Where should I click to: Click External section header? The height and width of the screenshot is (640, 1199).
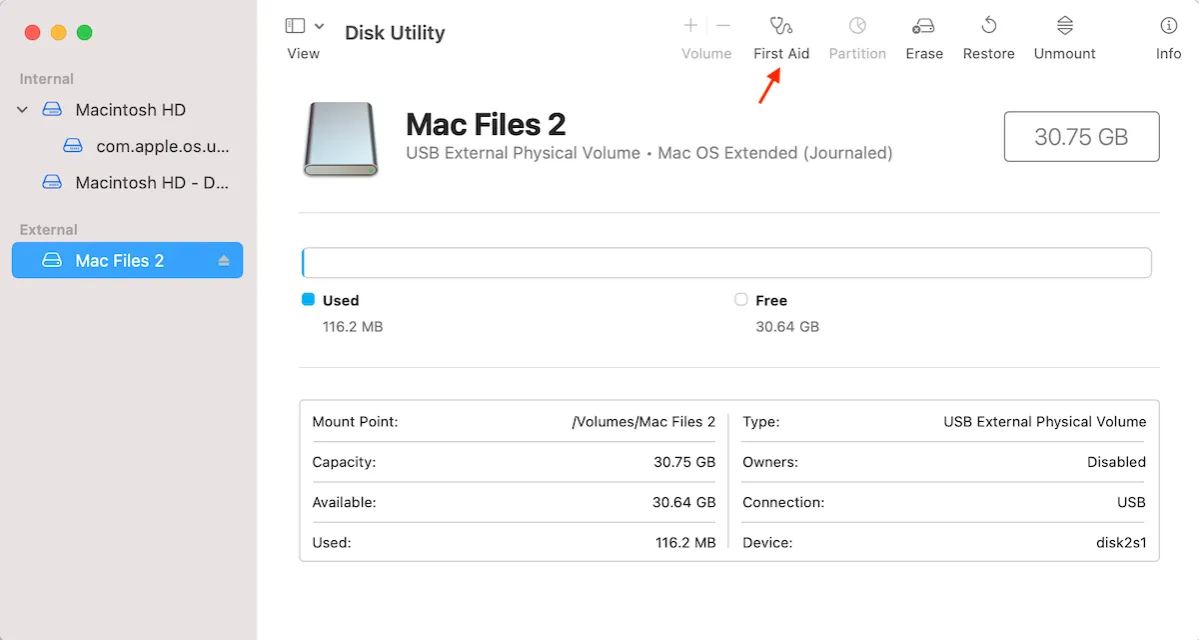48,229
